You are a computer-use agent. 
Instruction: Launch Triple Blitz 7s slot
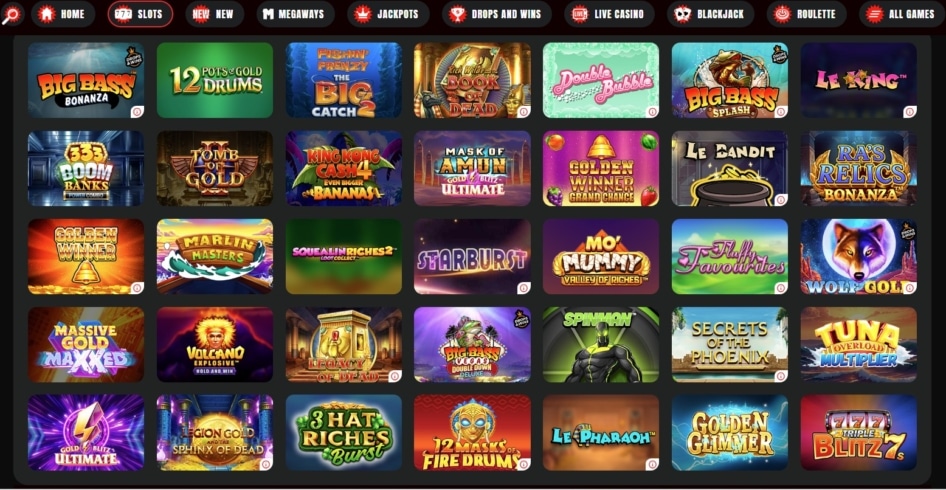(x=859, y=433)
